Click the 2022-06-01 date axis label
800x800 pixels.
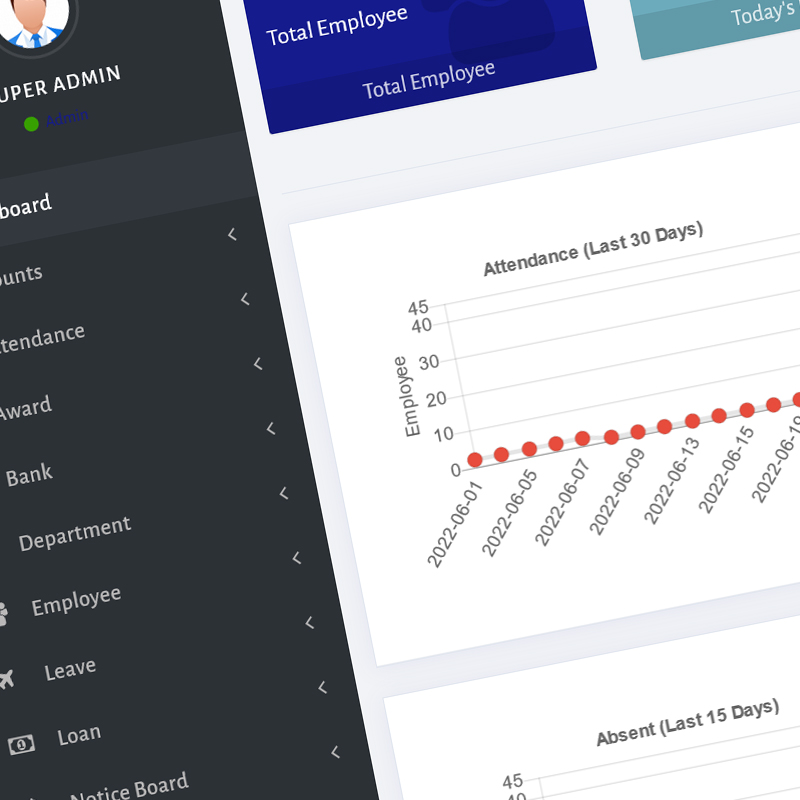454,524
